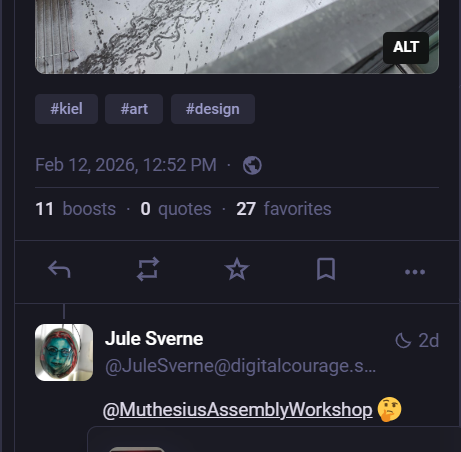View the 0 quotes list
Viewport: 461px width, 452px height.
point(176,209)
